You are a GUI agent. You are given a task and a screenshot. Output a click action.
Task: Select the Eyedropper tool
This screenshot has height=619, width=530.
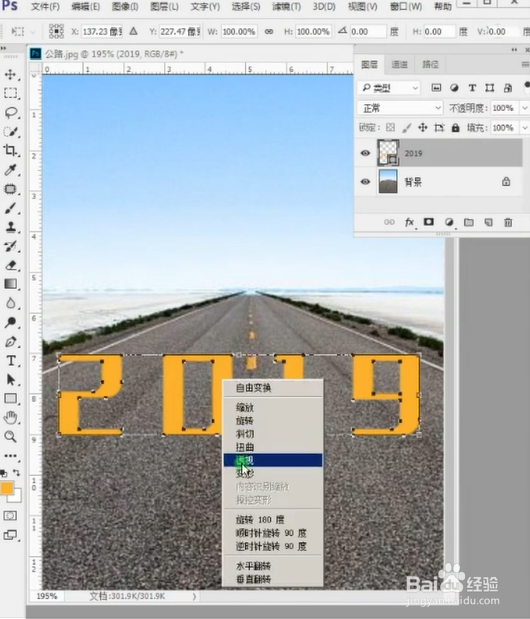point(11,170)
